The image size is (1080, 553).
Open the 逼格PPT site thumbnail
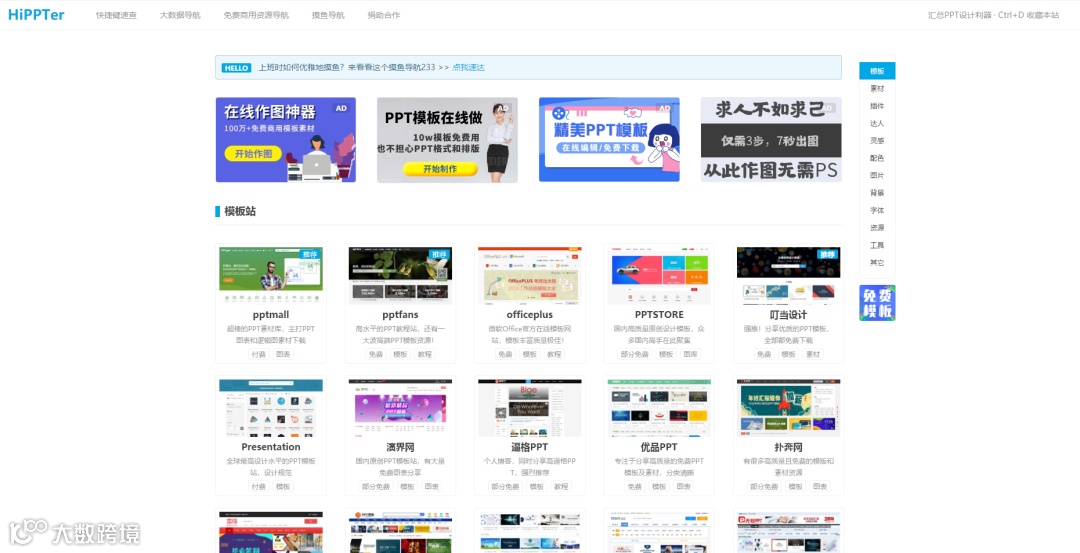coord(530,408)
